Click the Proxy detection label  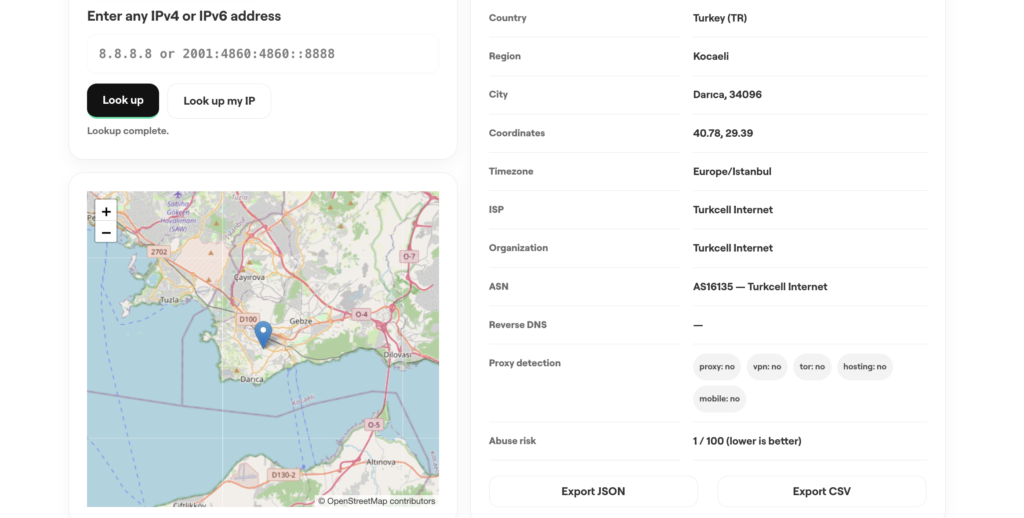point(524,363)
